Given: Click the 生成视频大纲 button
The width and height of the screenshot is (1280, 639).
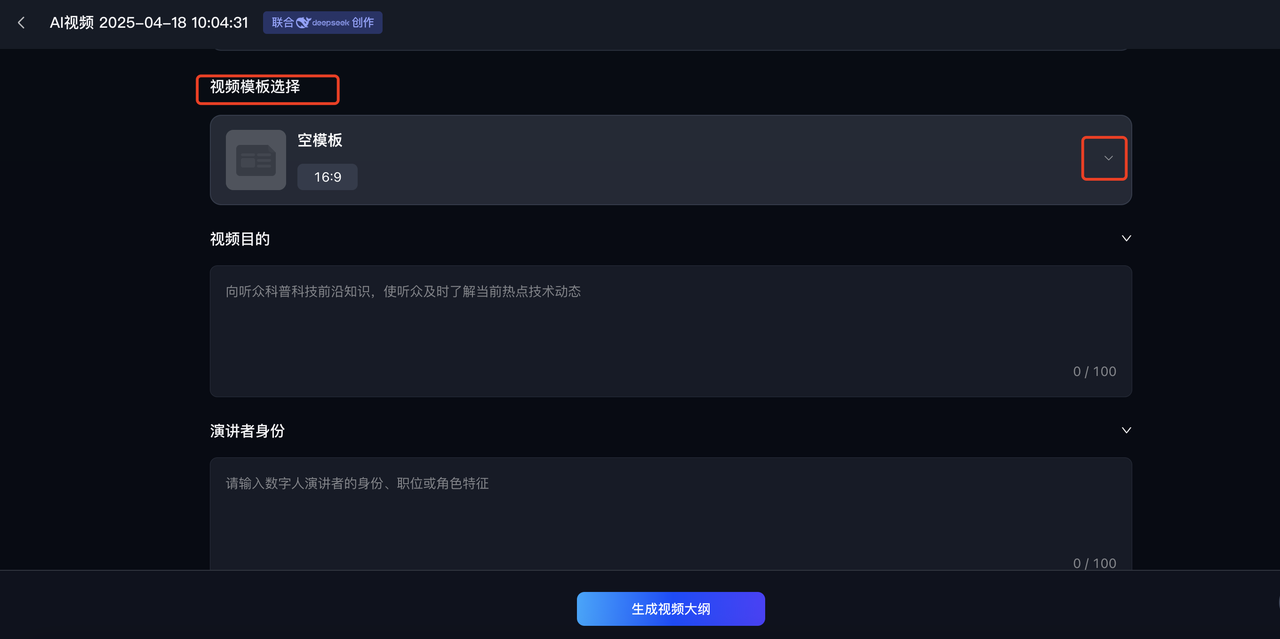Looking at the screenshot, I should (671, 608).
